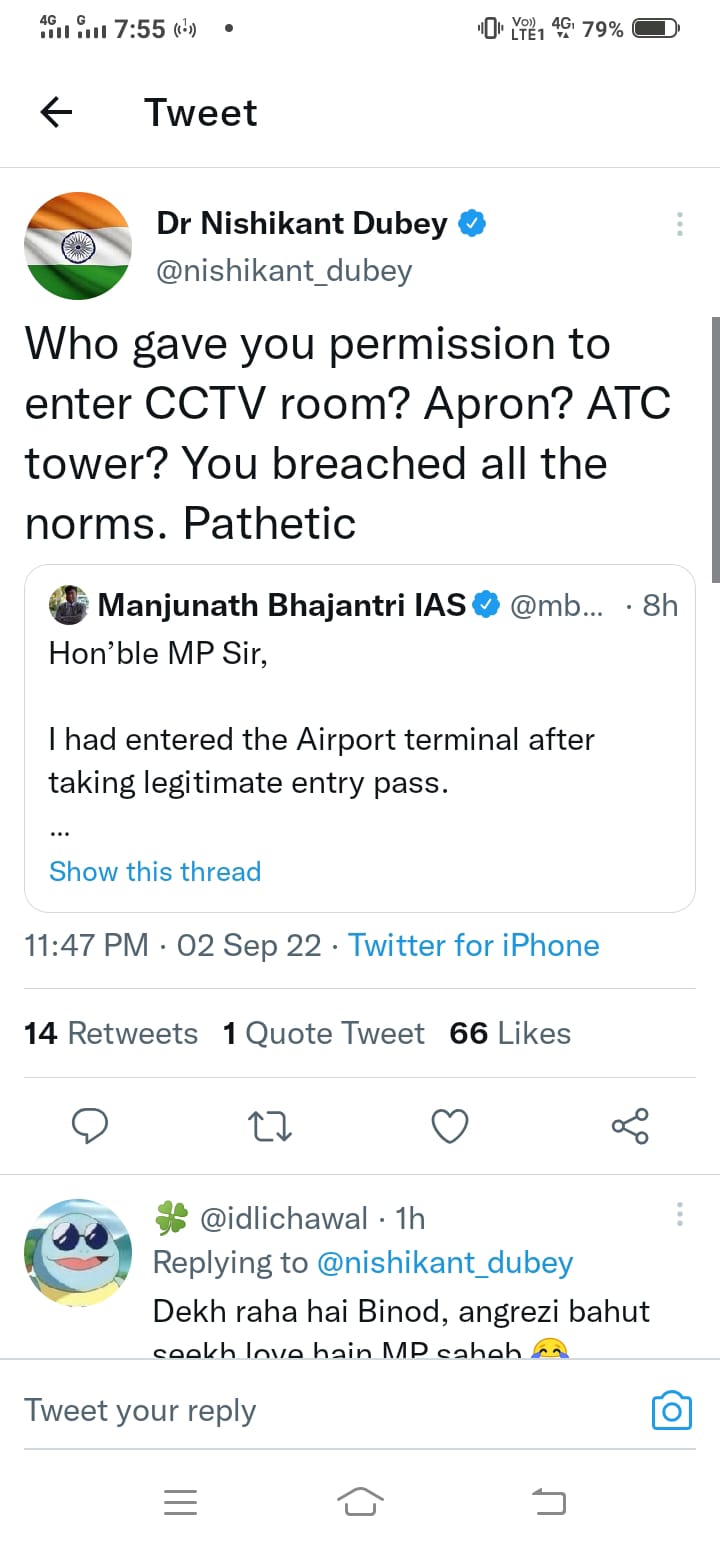The height and width of the screenshot is (1544, 720).
Task: Tap the retweet arrows icon
Action: 270,1127
